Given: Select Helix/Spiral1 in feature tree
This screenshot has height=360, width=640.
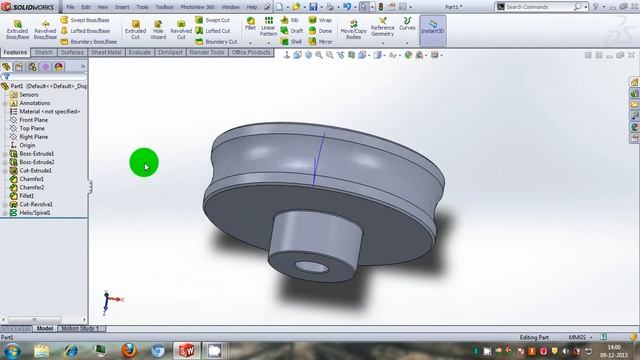Looking at the screenshot, I should point(35,213).
